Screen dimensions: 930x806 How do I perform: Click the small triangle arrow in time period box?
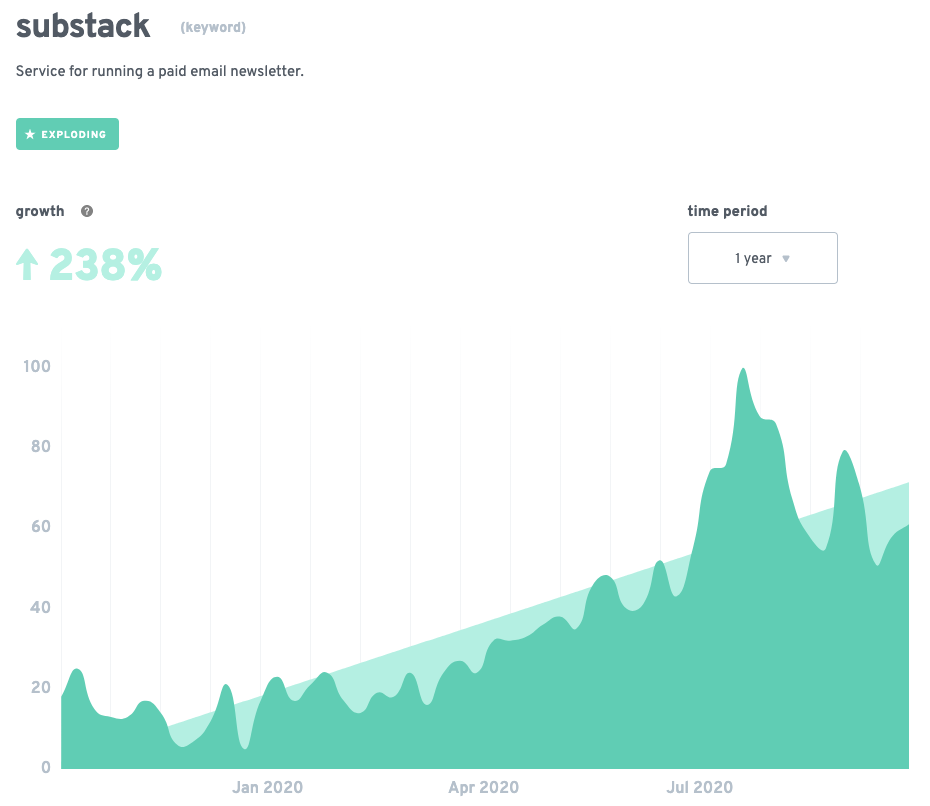[x=786, y=258]
